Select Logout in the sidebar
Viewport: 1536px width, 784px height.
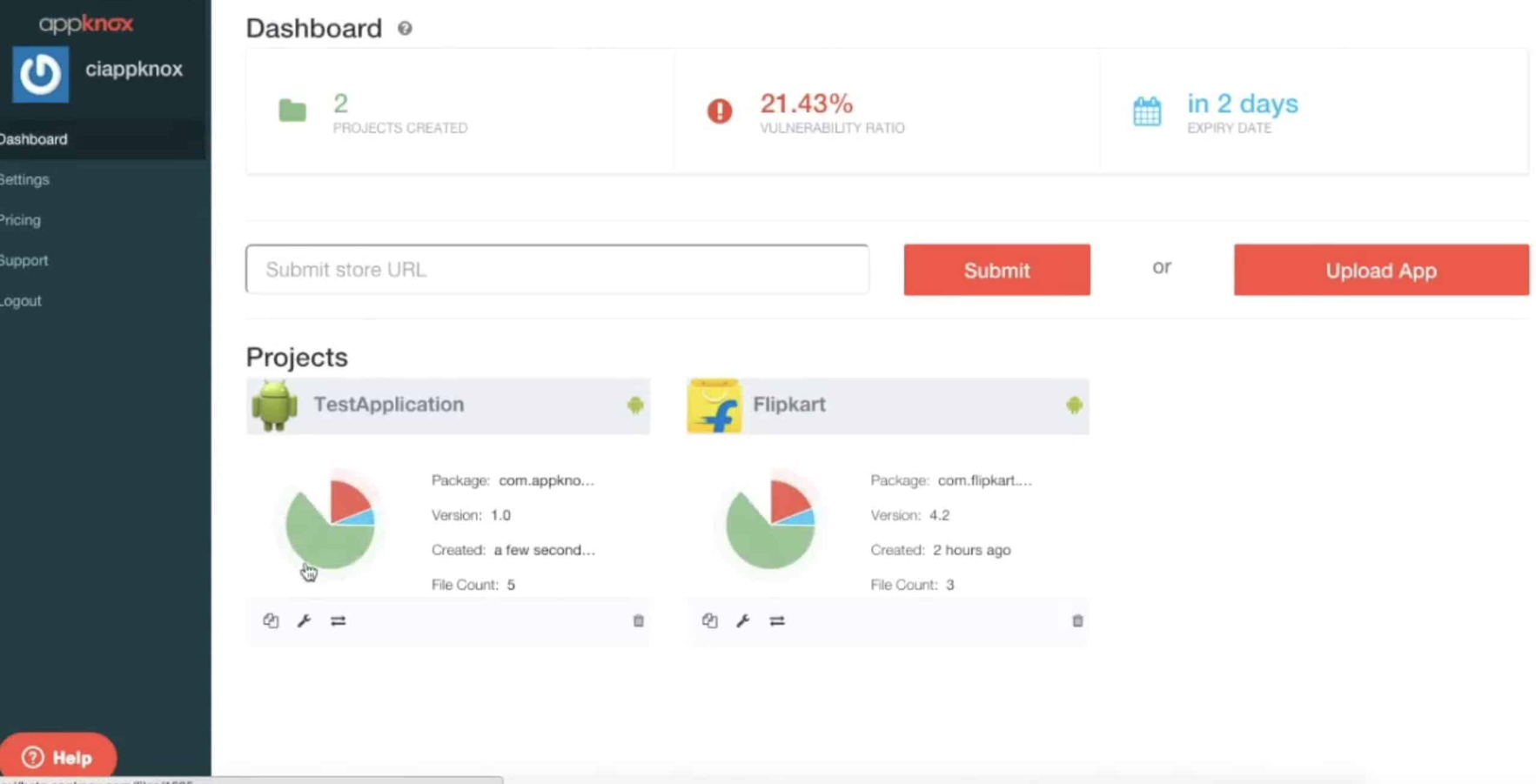click(x=21, y=301)
